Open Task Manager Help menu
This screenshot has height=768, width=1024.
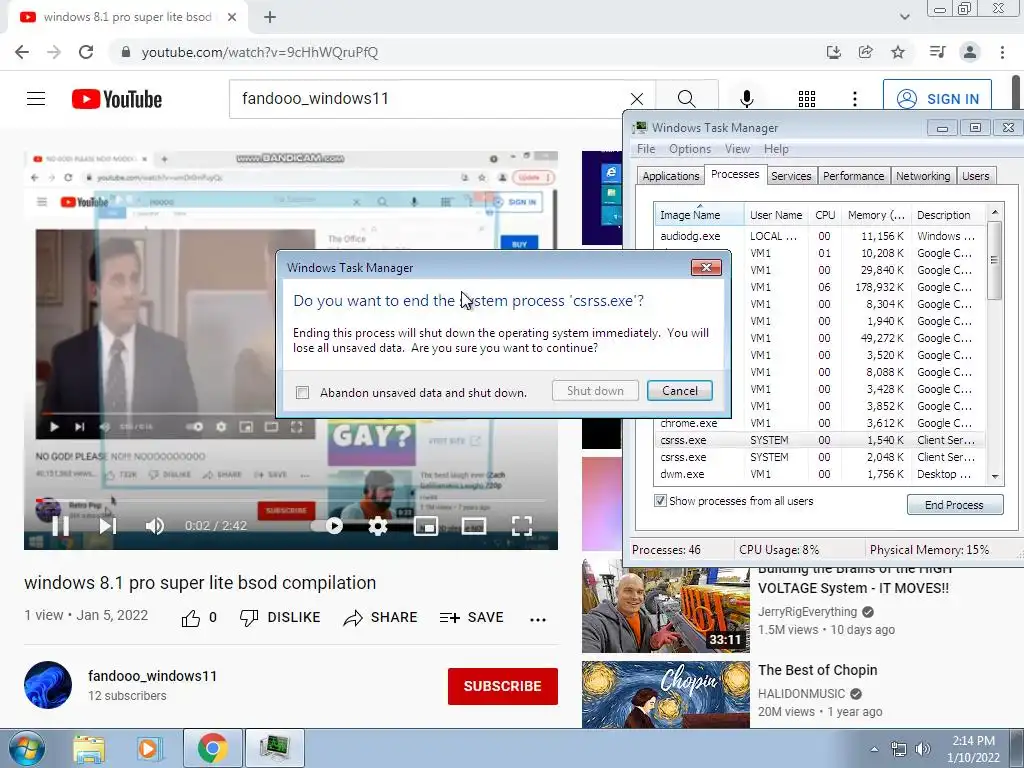click(x=776, y=149)
